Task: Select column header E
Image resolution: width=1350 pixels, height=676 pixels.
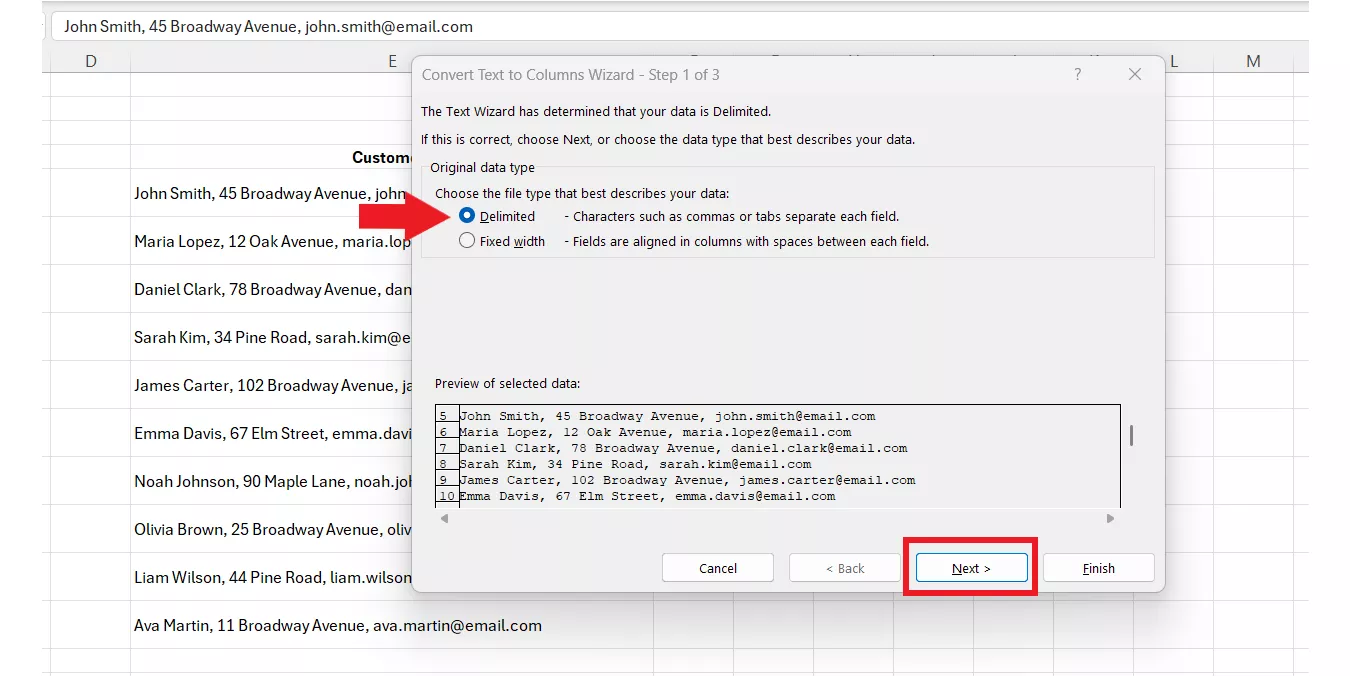Action: [392, 60]
